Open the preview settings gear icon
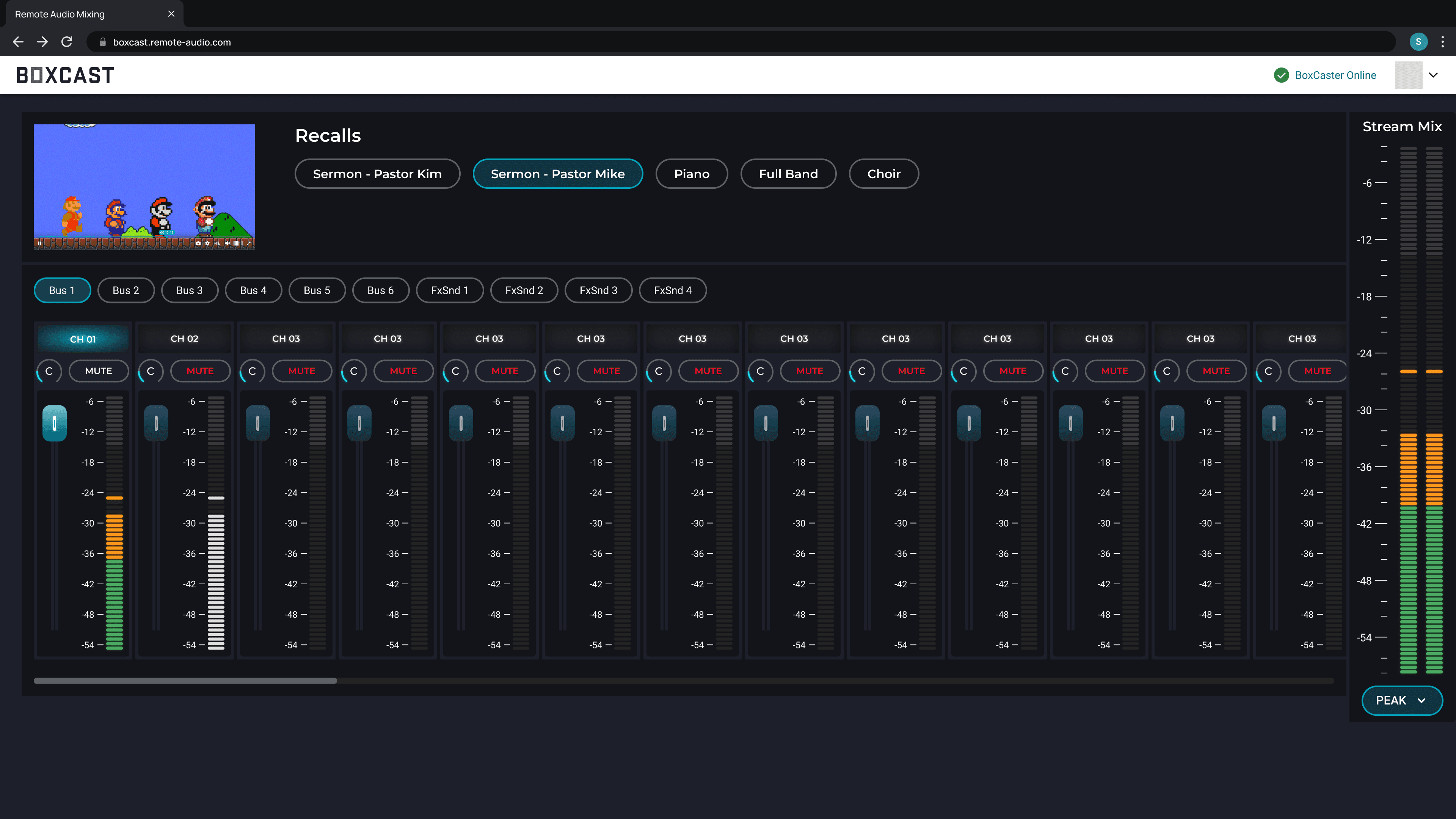Screen dimensions: 1456x819 point(207,243)
